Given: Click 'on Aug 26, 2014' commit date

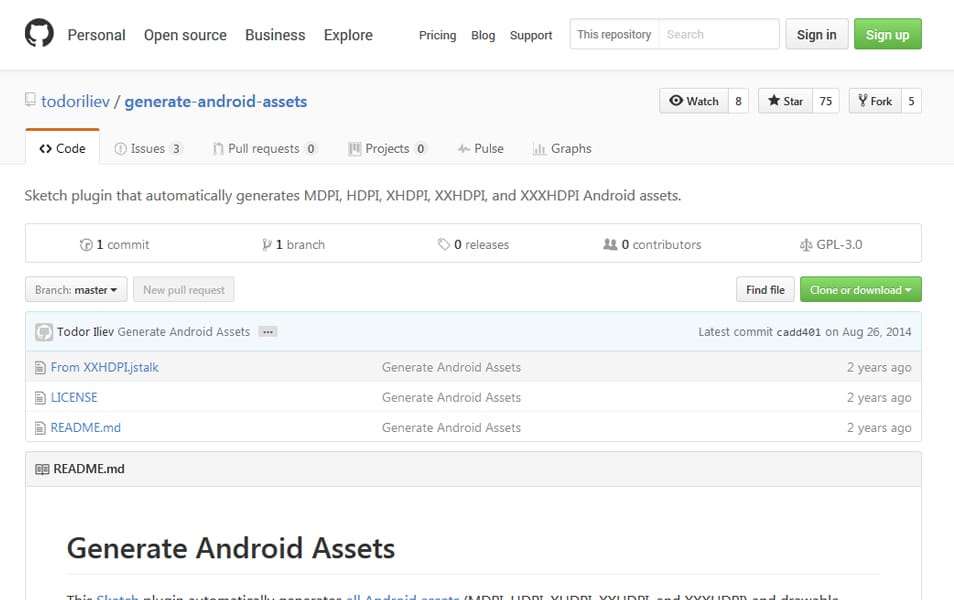Looking at the screenshot, I should (868, 332).
